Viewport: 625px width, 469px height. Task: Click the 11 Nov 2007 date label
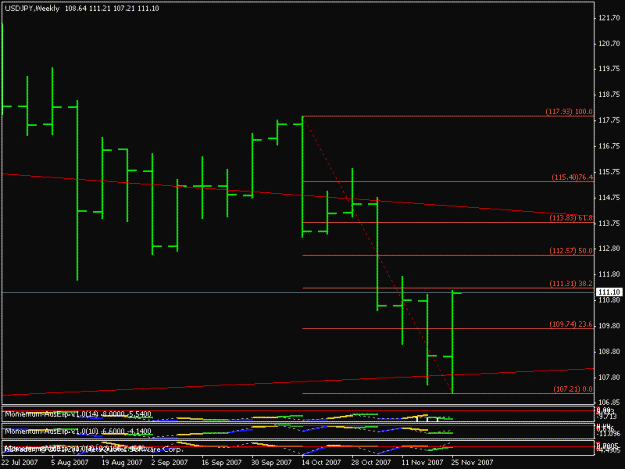(x=422, y=462)
